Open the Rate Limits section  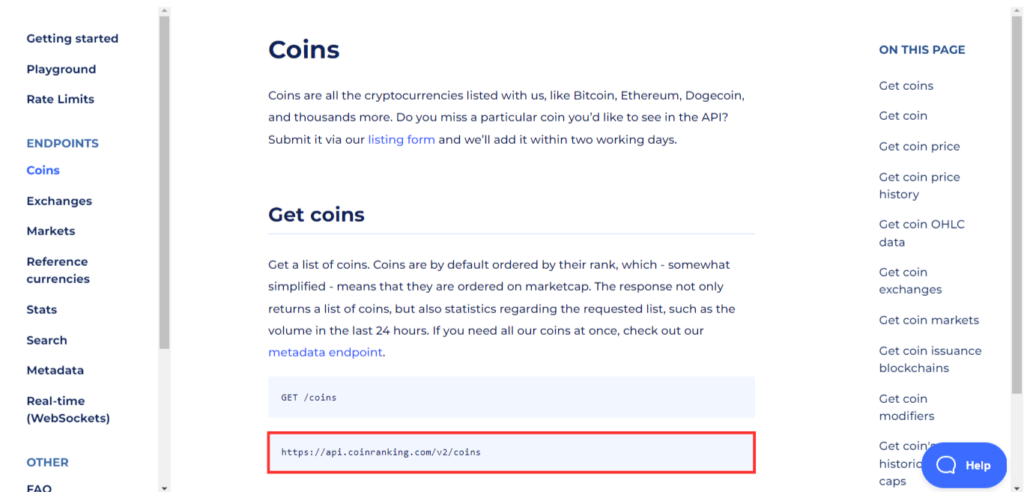click(60, 100)
